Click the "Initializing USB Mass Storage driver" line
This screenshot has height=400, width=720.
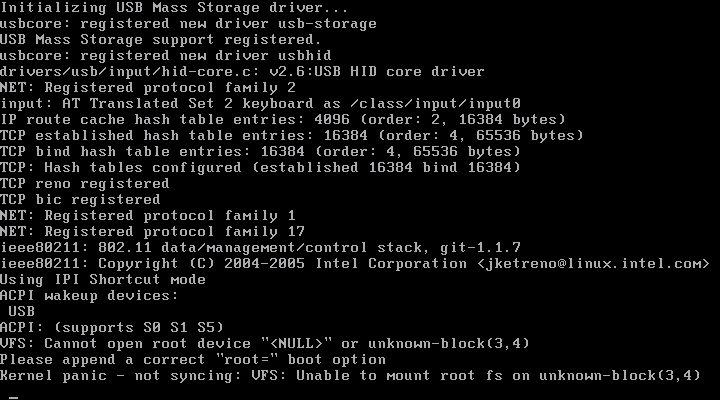(x=140, y=8)
